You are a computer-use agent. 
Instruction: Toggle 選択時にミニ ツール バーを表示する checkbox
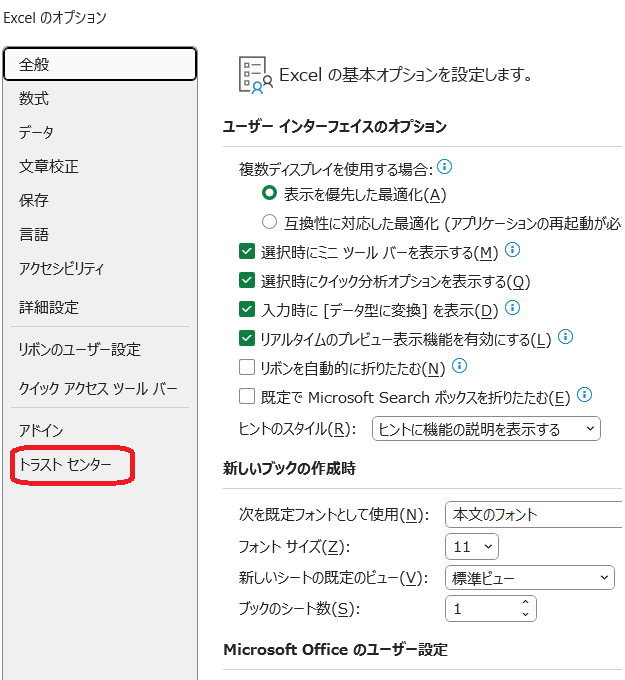tap(247, 251)
